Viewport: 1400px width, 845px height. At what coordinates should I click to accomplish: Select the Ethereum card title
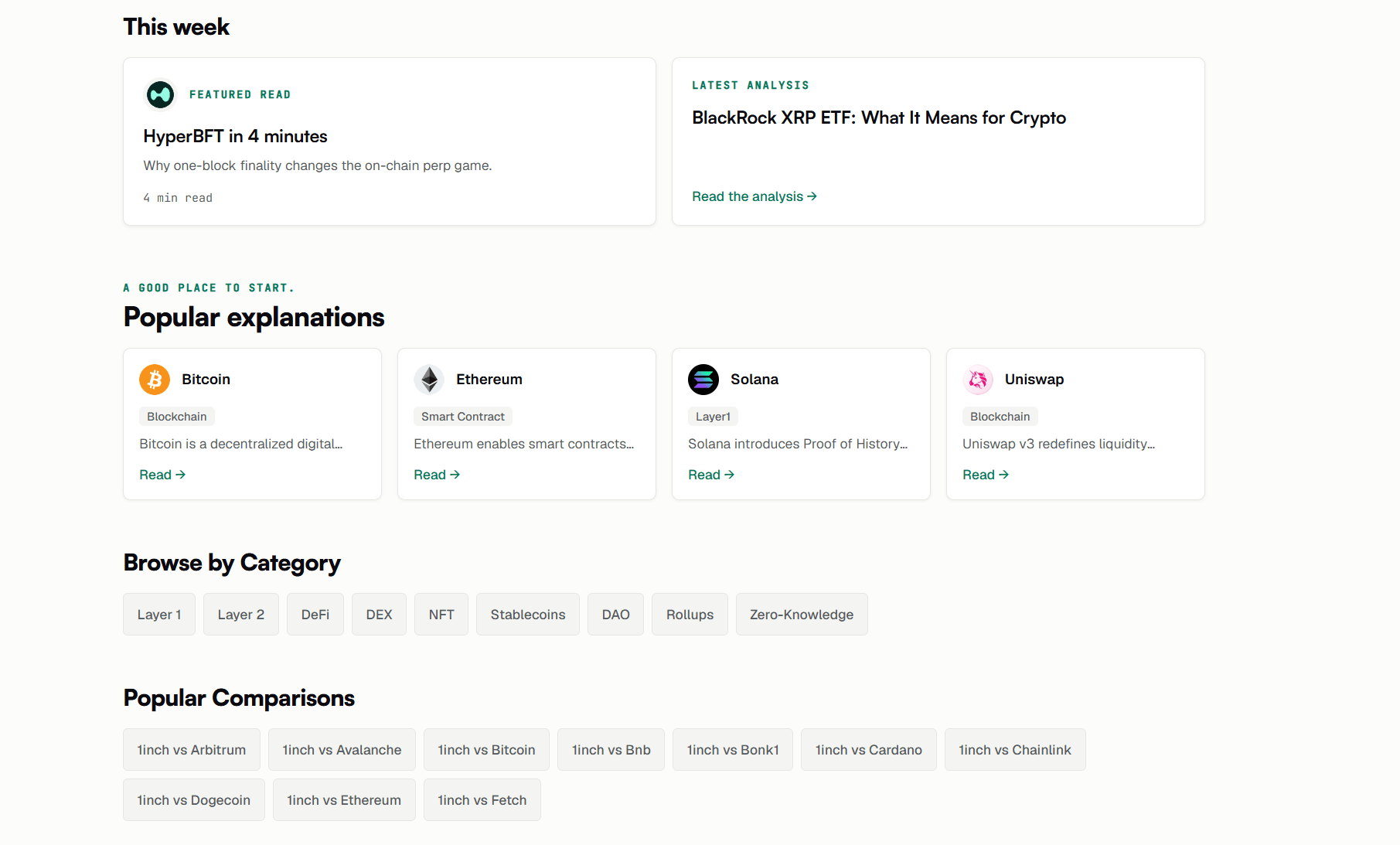(489, 380)
